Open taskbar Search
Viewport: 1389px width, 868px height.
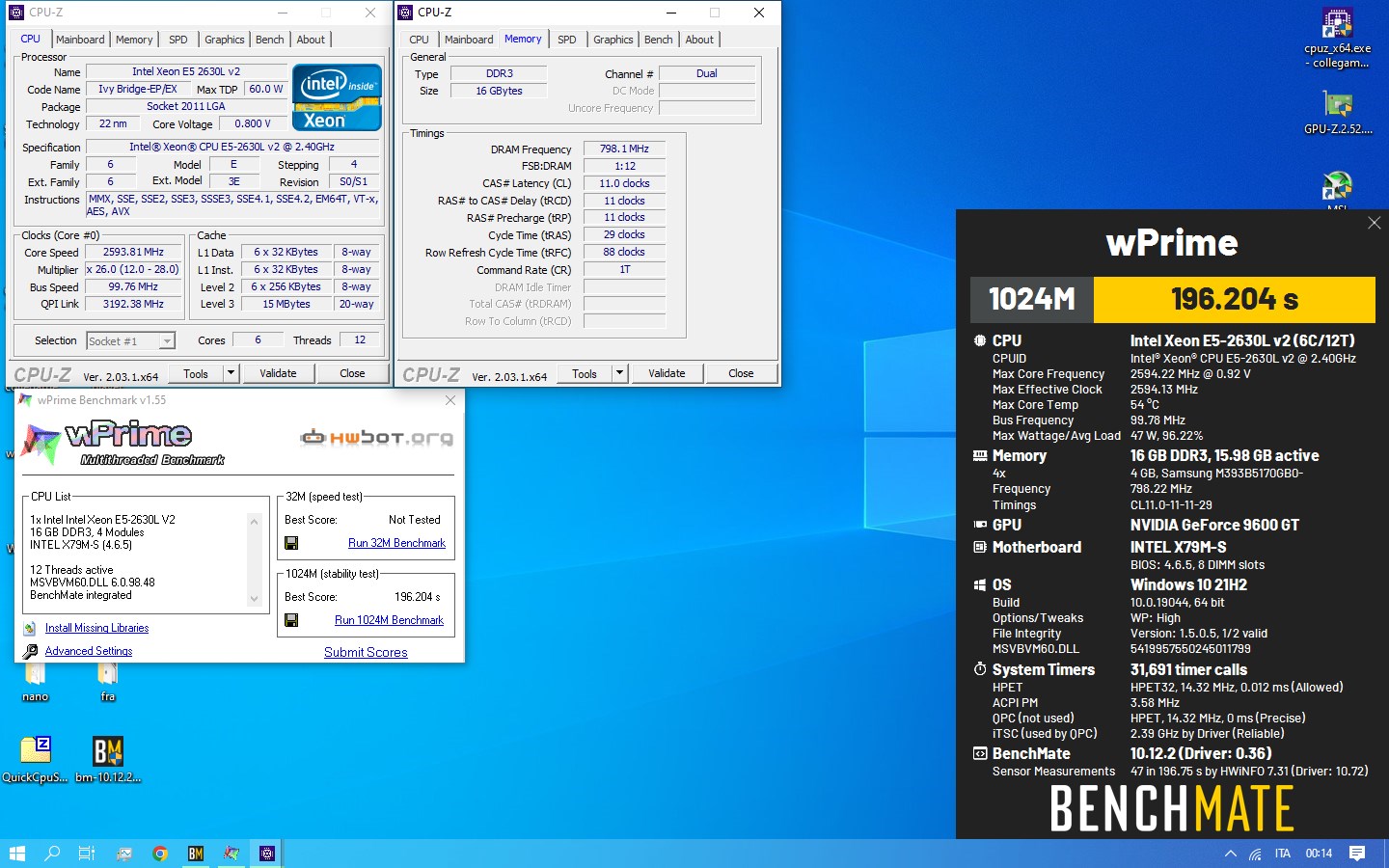pyautogui.click(x=52, y=854)
